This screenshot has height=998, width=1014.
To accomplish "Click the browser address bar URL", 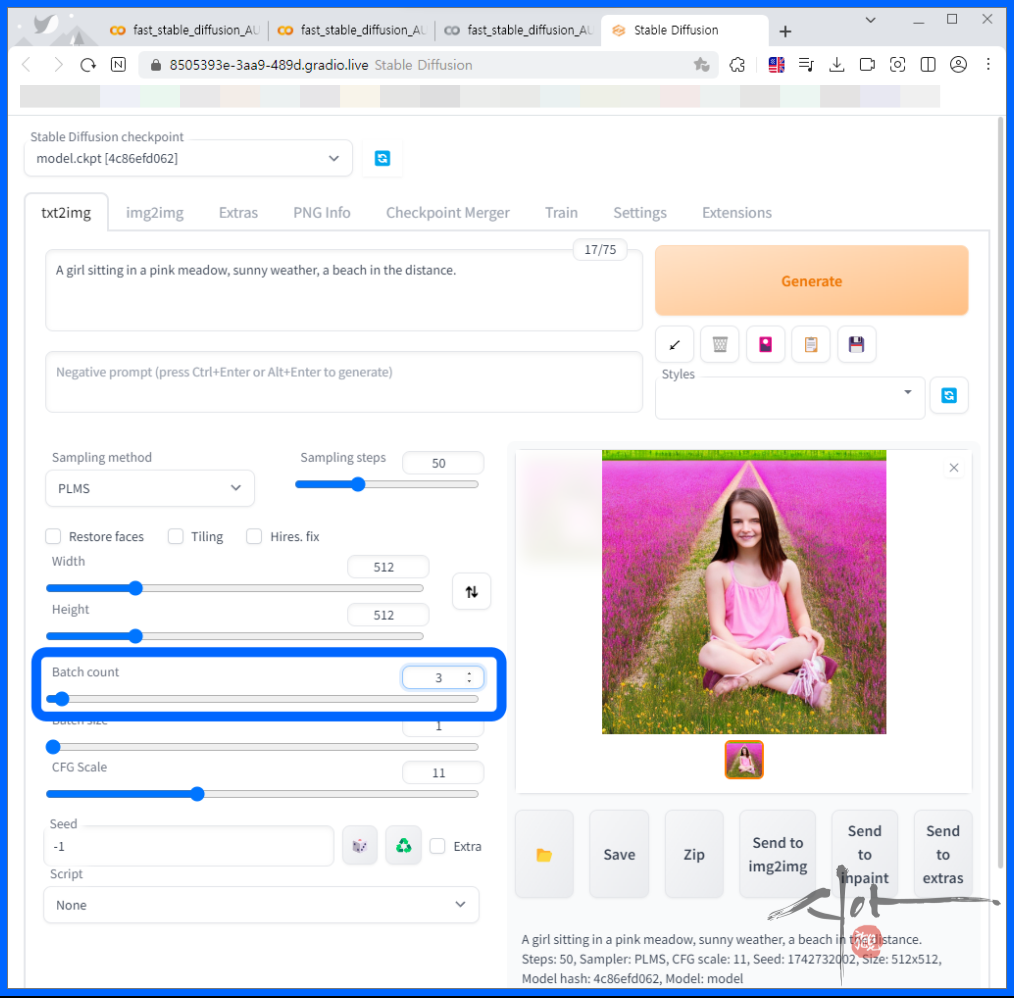I will coord(268,65).
